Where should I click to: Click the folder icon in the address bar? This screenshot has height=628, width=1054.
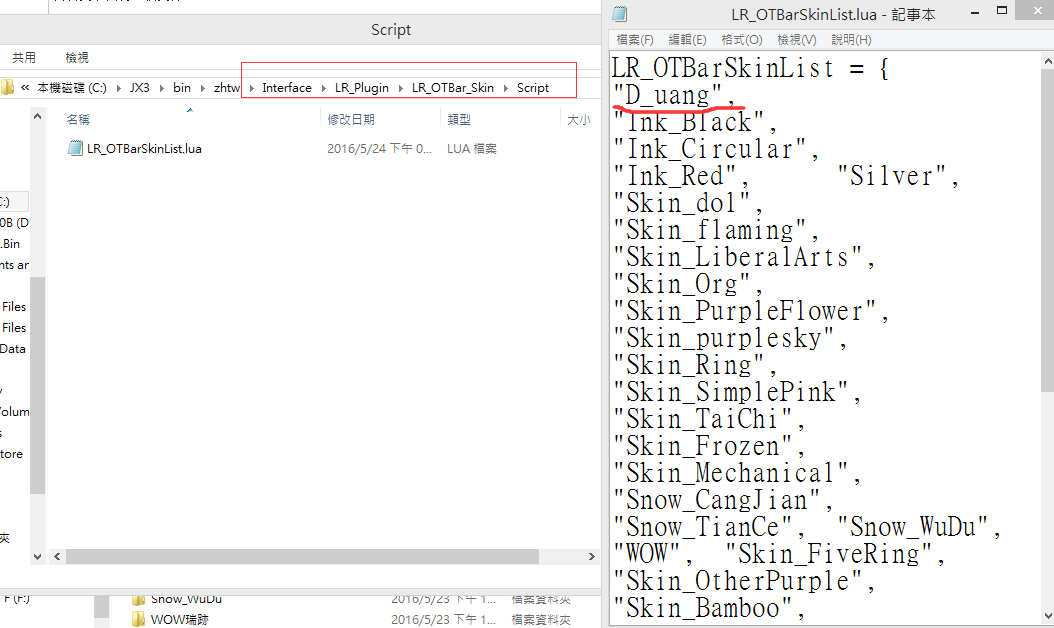point(6,88)
